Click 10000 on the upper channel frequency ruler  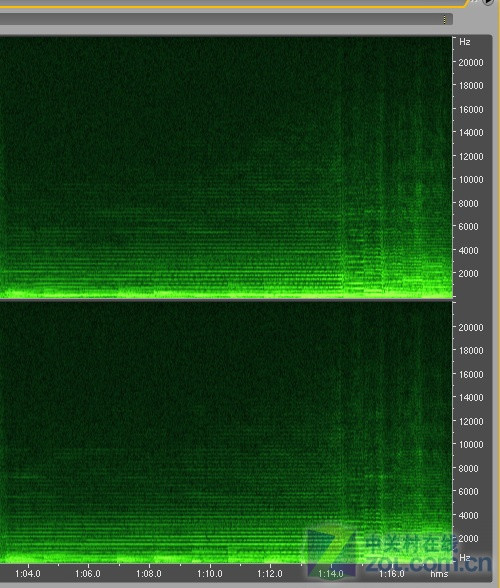pos(471,180)
